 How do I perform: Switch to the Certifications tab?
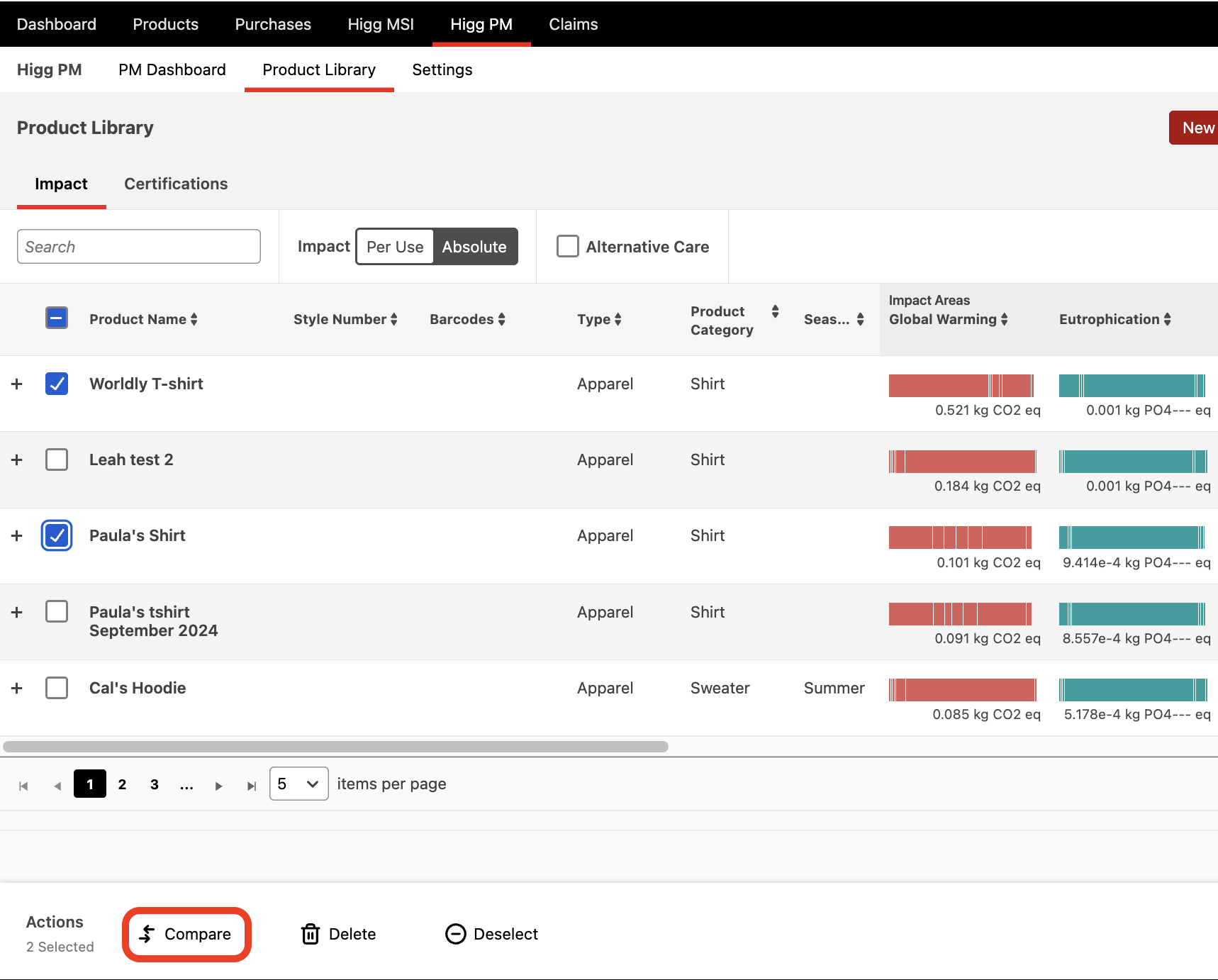[x=176, y=184]
